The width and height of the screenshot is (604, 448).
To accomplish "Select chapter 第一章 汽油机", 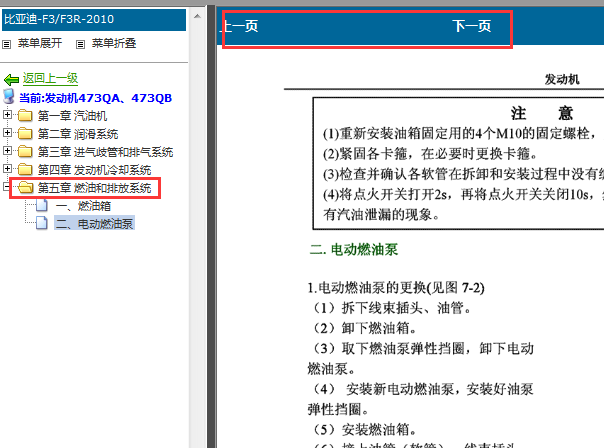I will pyautogui.click(x=72, y=116).
